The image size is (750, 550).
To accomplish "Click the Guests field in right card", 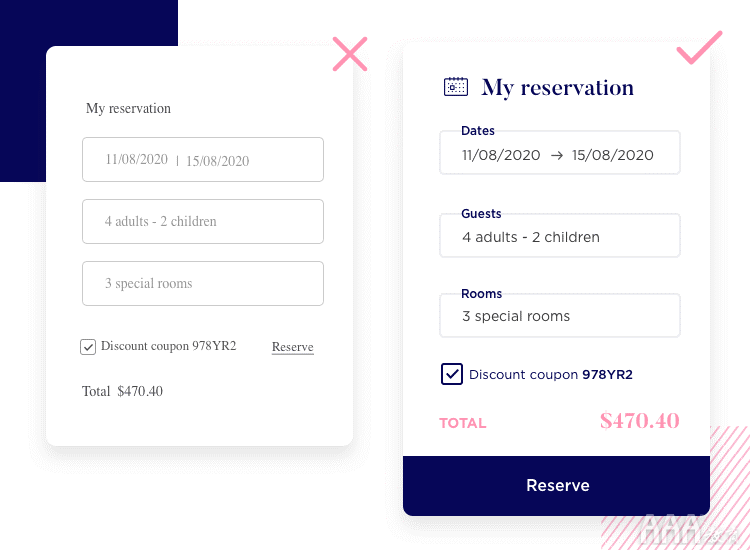I will pos(560,235).
